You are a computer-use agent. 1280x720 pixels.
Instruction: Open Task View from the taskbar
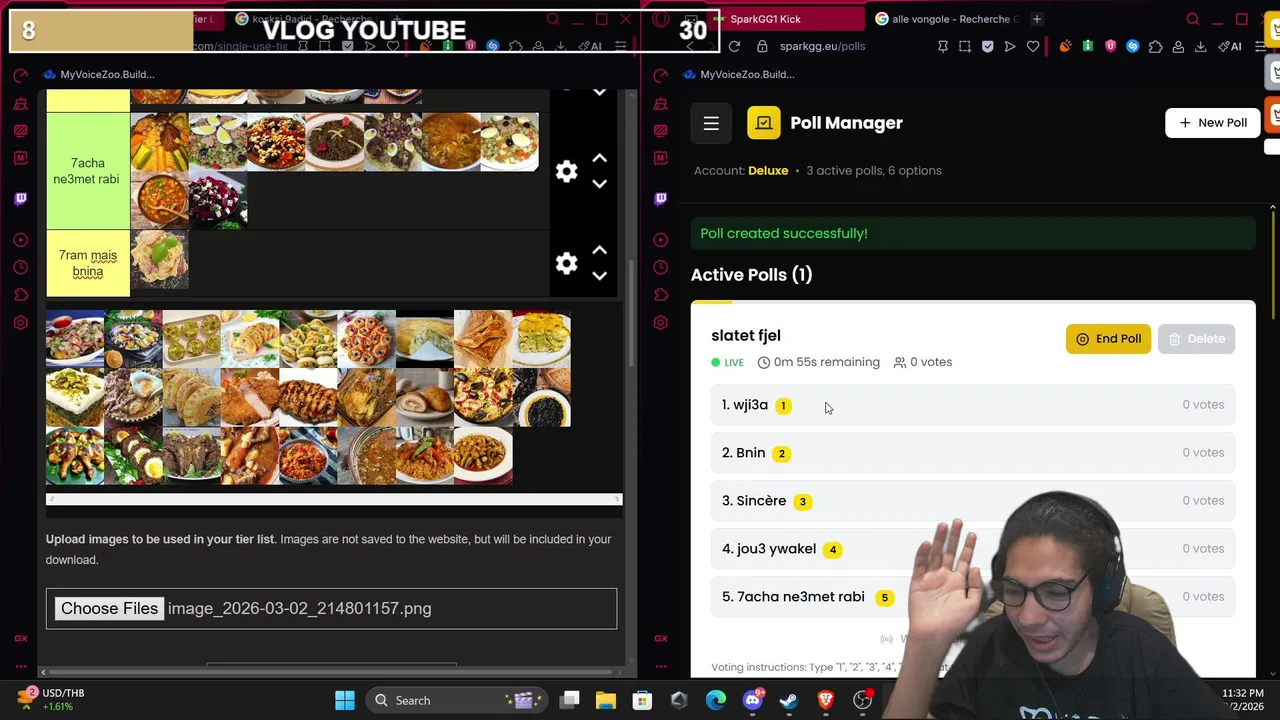coord(570,700)
